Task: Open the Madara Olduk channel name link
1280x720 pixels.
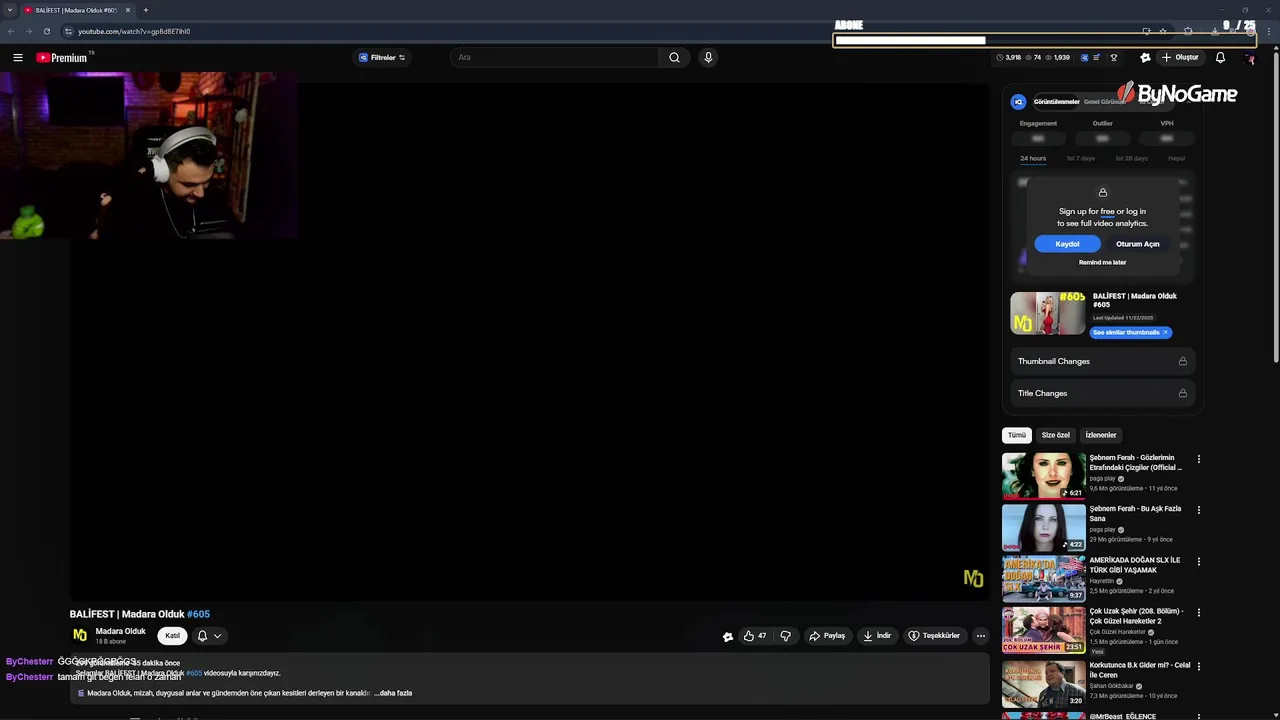Action: coord(120,632)
